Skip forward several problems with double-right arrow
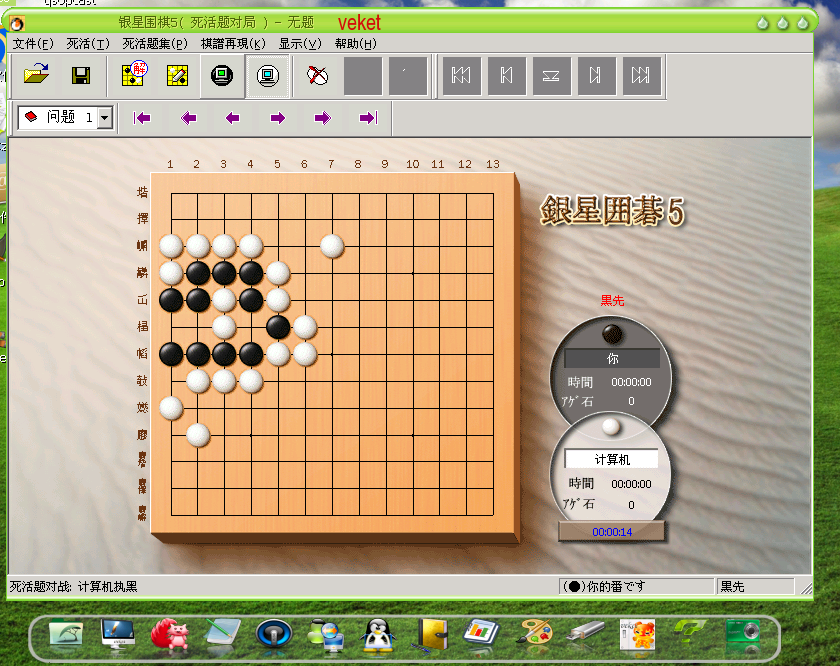 coord(322,118)
